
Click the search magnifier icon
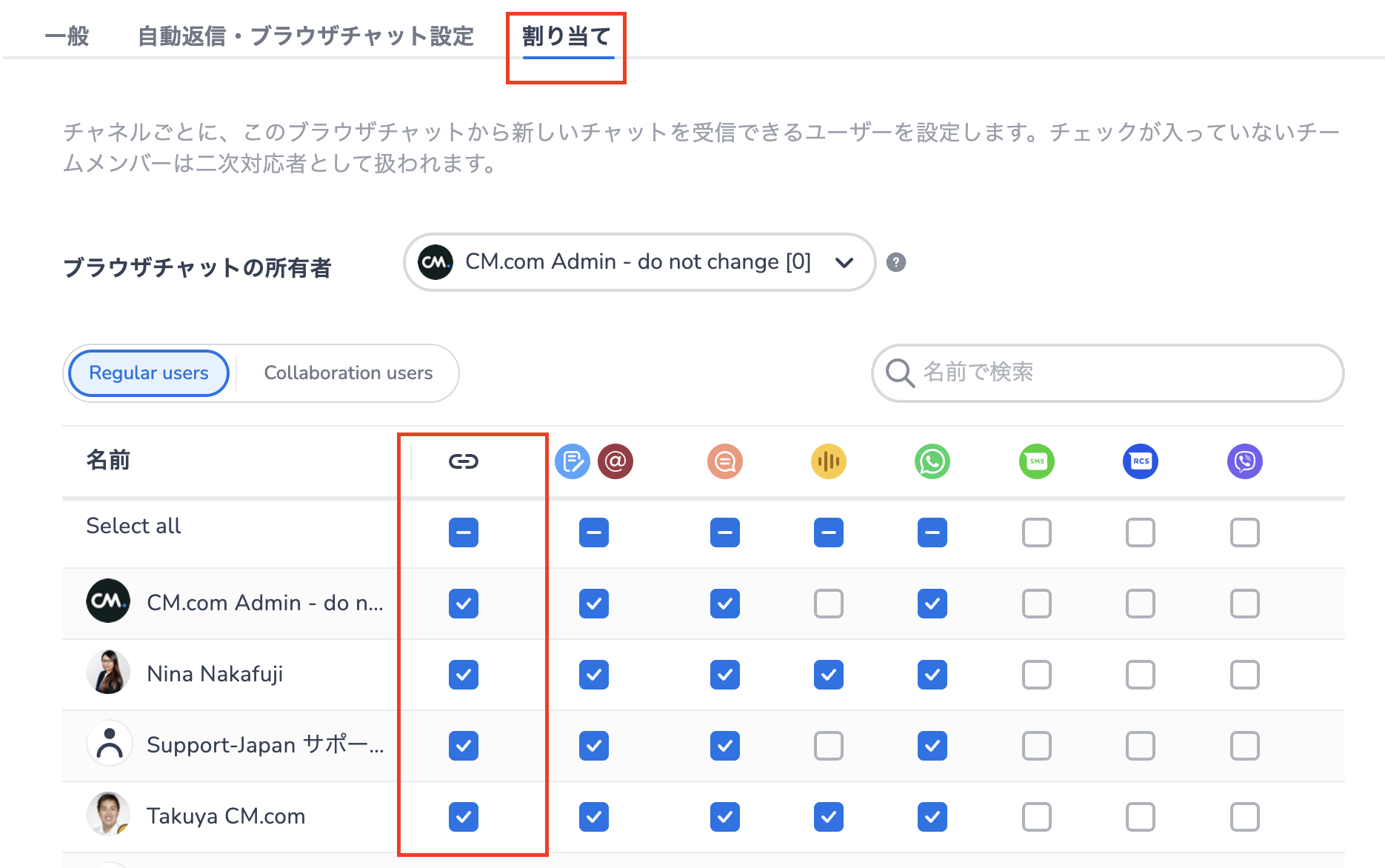click(x=900, y=373)
